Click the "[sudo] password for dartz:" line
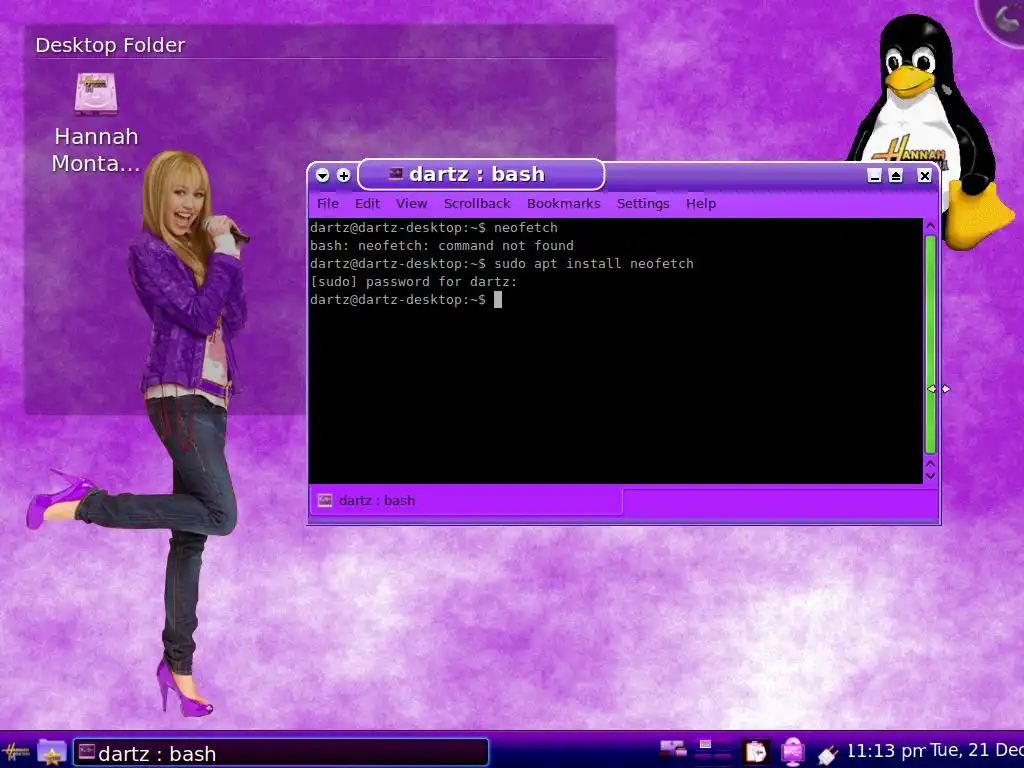This screenshot has width=1024, height=768. (x=413, y=281)
